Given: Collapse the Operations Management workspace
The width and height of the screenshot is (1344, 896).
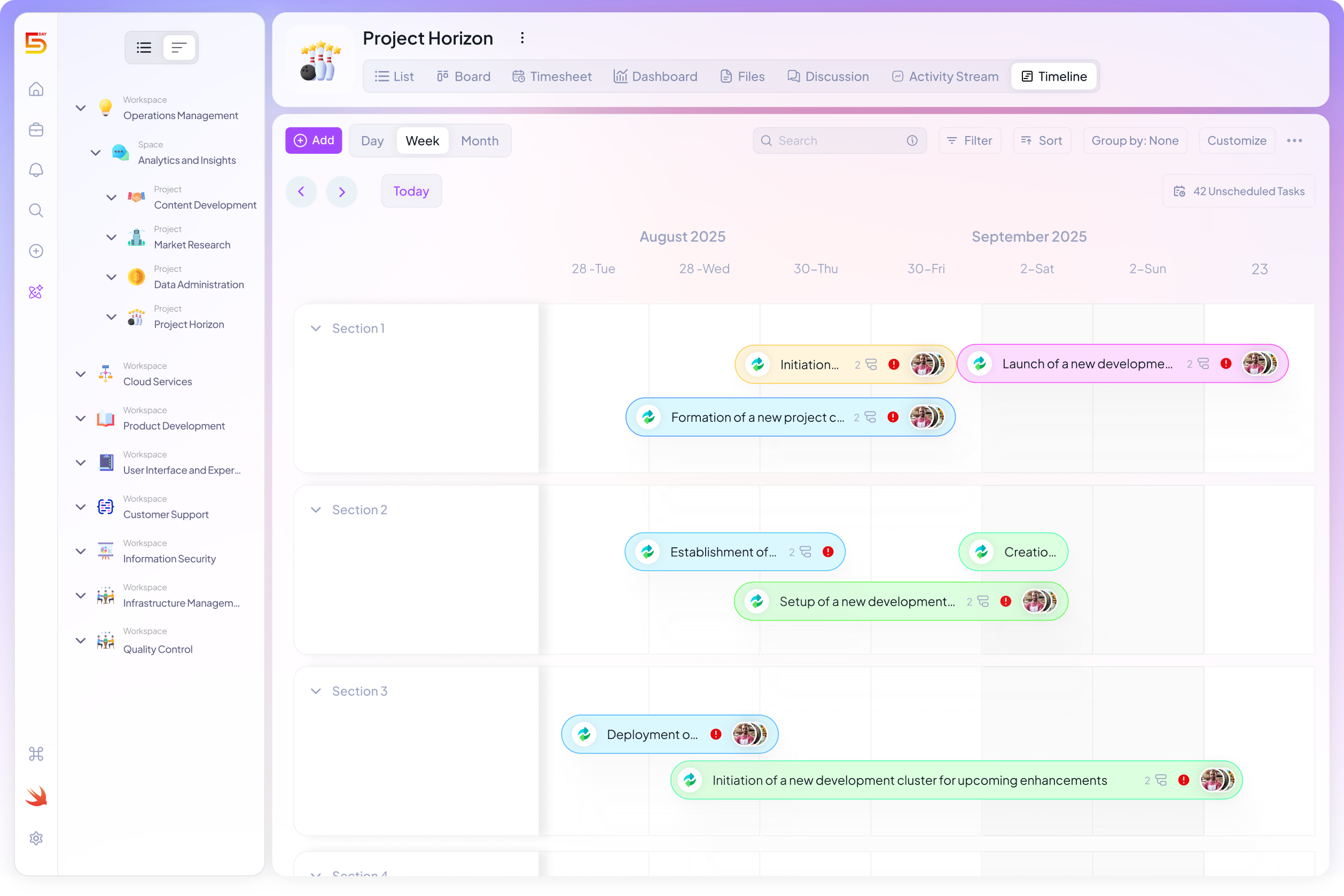Looking at the screenshot, I should coord(80,107).
